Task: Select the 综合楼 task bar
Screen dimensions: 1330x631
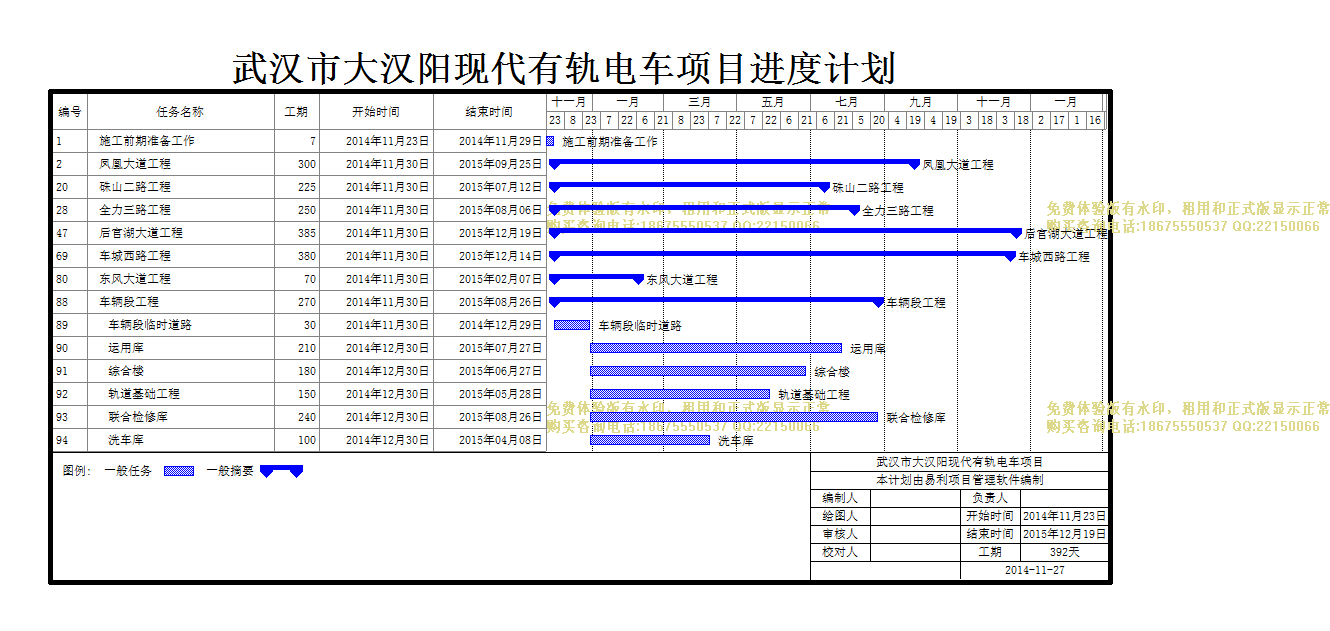Action: coord(698,371)
